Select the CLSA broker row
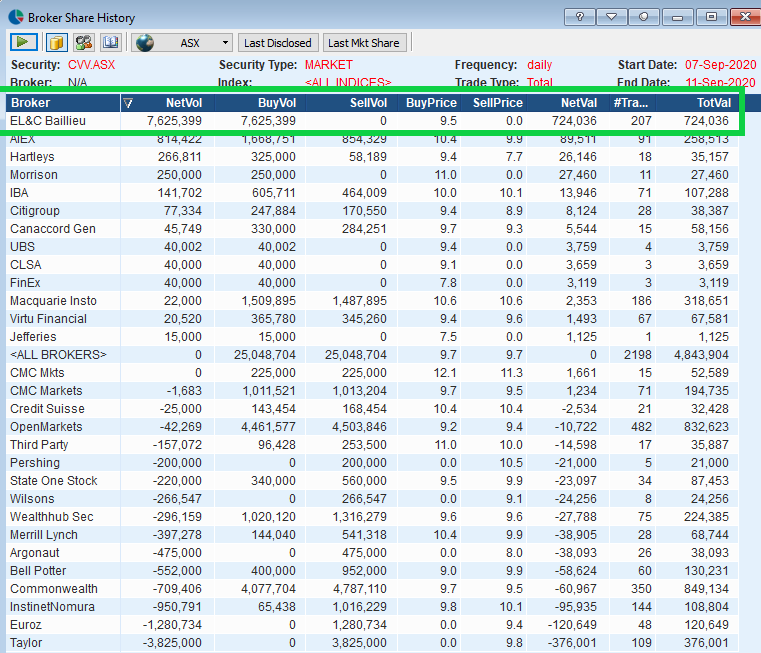761x653 pixels. pos(372,265)
